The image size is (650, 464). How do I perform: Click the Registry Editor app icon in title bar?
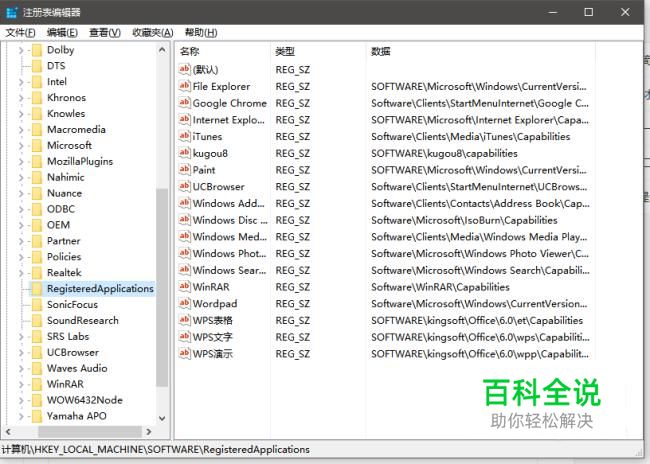12,12
